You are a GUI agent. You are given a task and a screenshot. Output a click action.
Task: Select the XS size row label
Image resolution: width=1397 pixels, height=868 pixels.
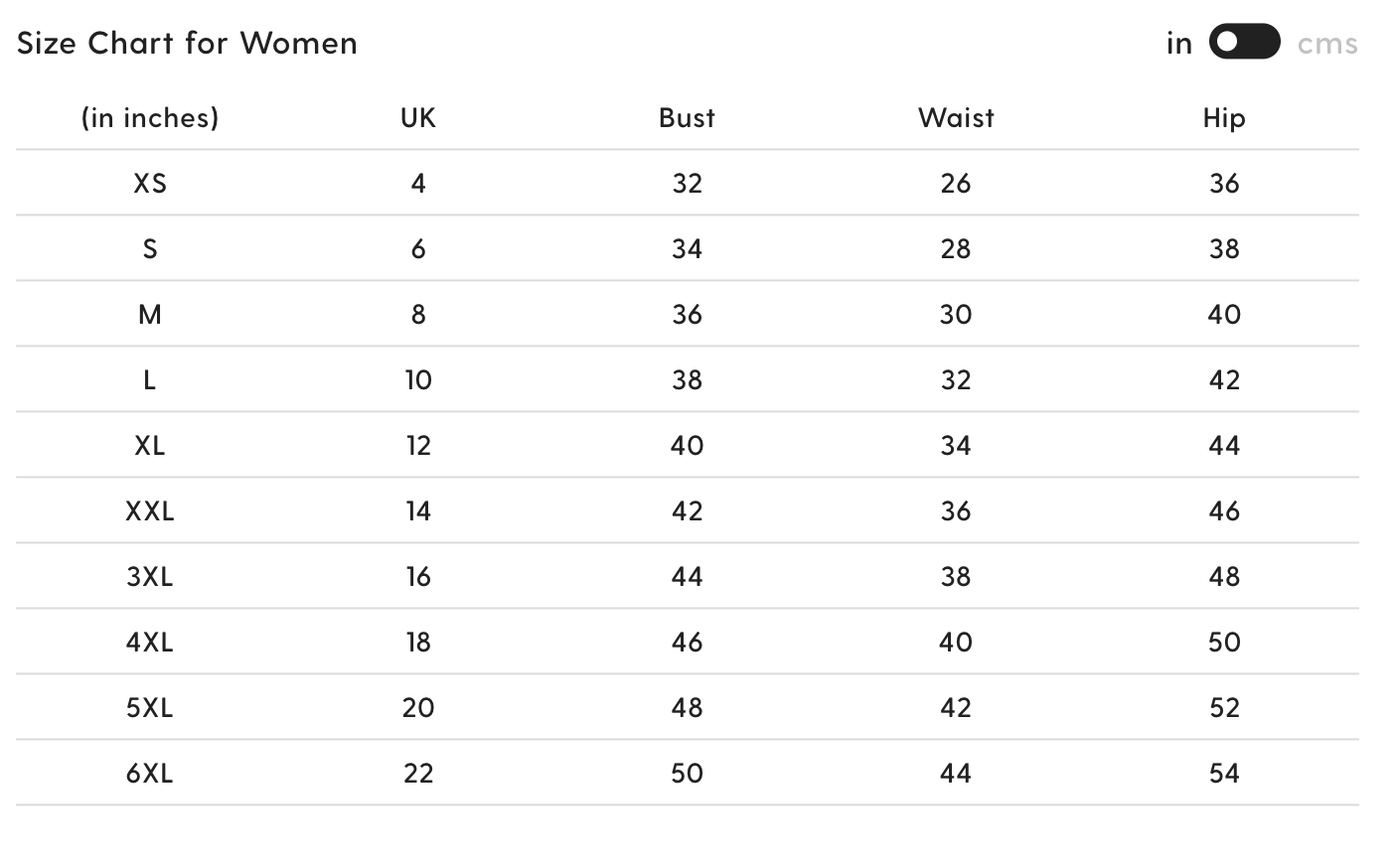pyautogui.click(x=150, y=183)
